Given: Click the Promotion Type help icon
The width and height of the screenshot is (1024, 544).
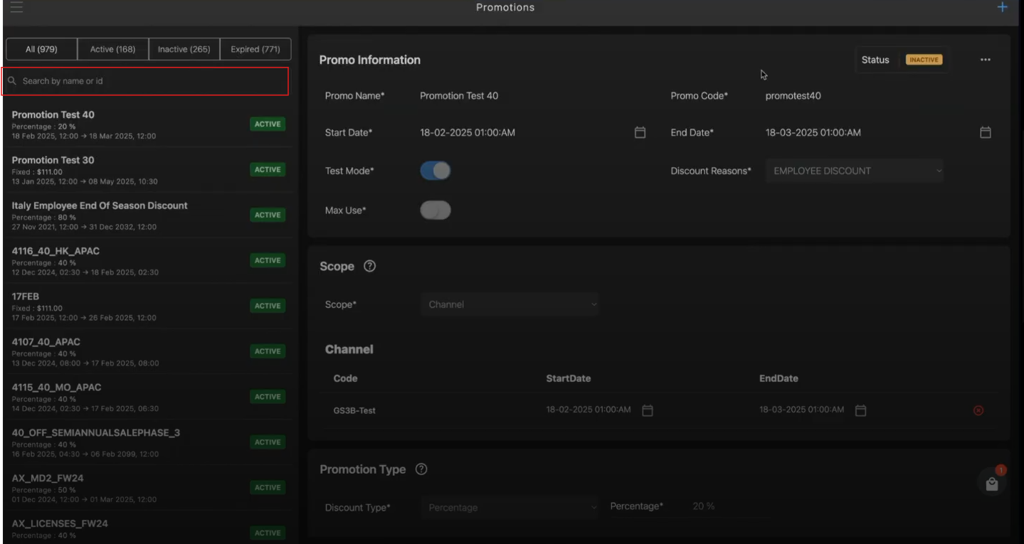Looking at the screenshot, I should pos(421,469).
